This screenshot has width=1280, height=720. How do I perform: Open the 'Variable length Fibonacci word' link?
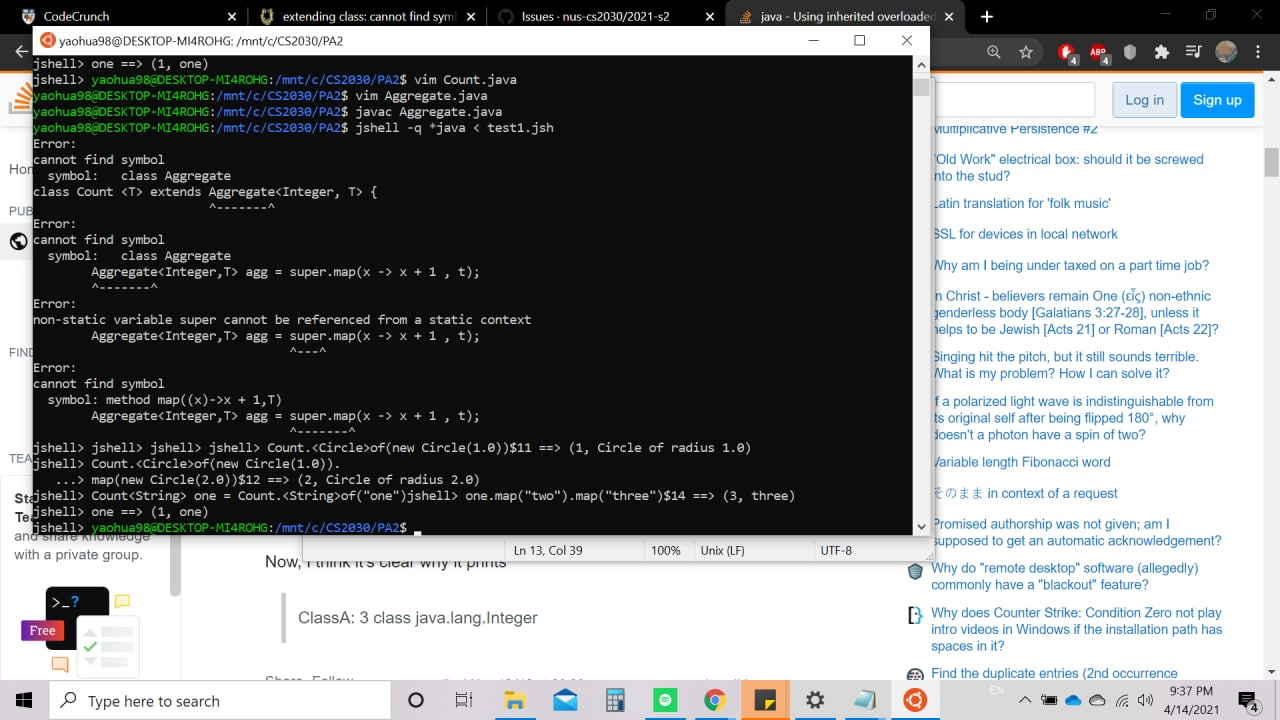1021,462
